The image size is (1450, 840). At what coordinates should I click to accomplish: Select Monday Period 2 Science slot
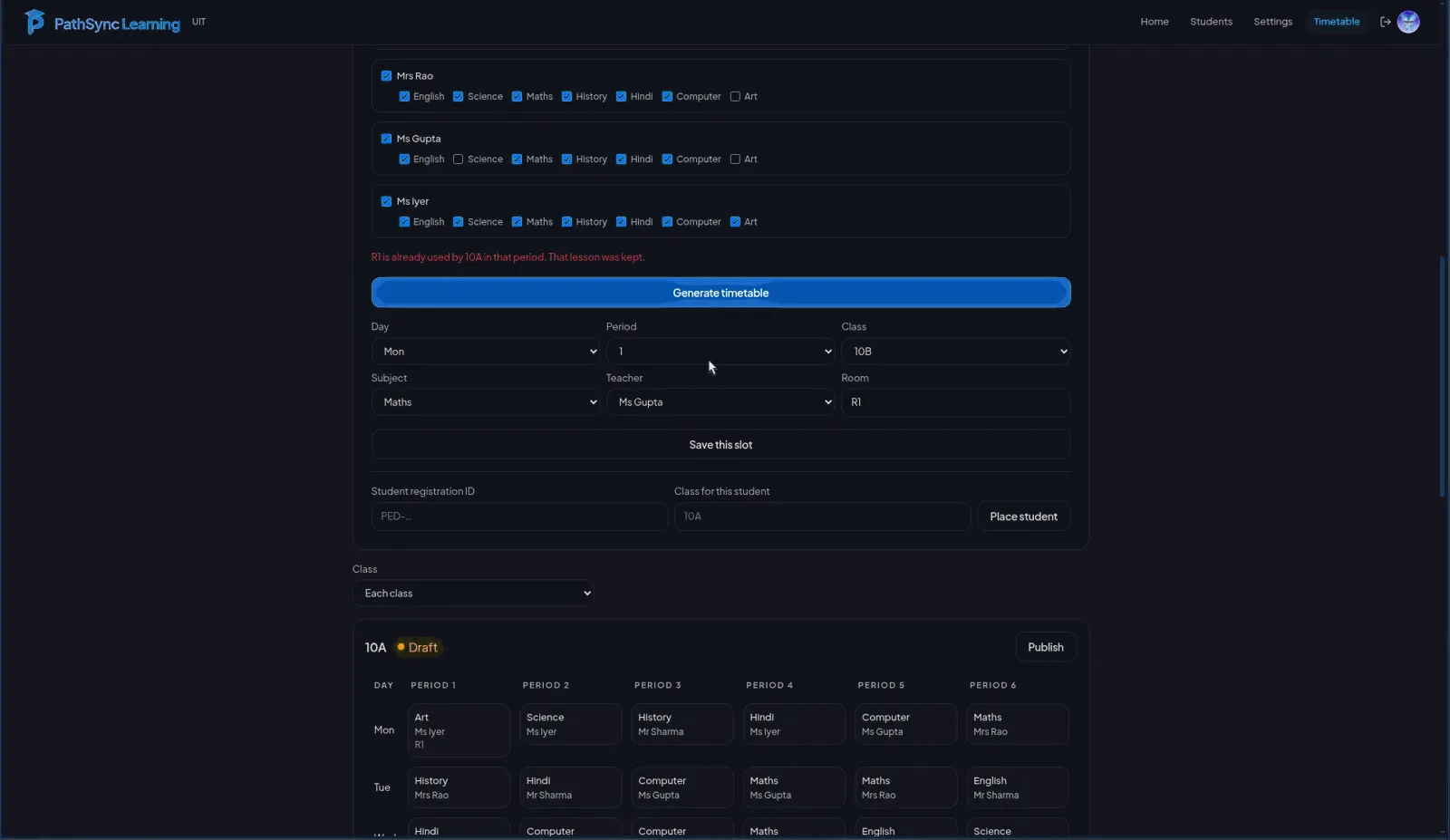coord(570,724)
